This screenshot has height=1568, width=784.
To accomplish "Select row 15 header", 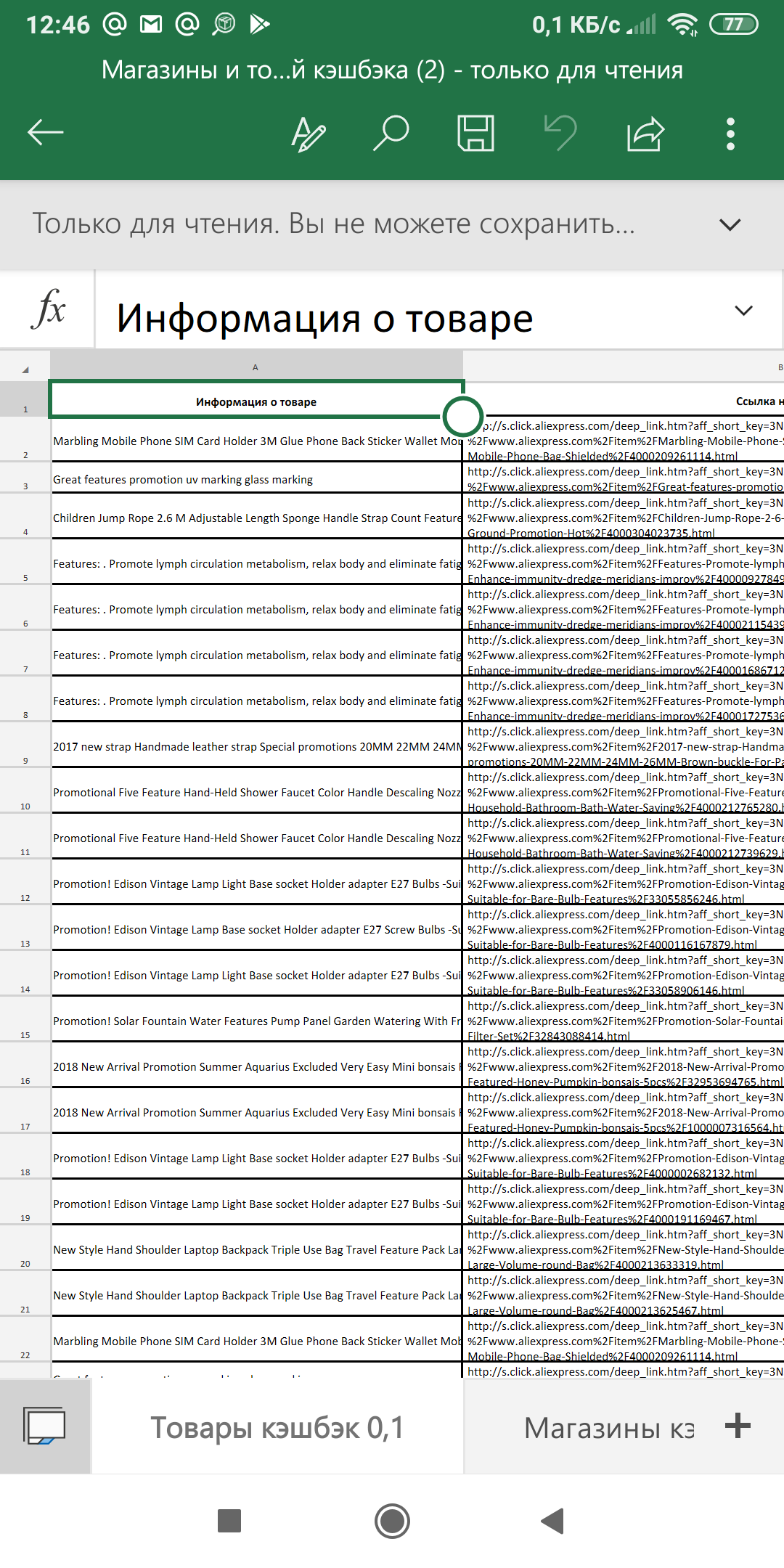I will (x=25, y=1019).
